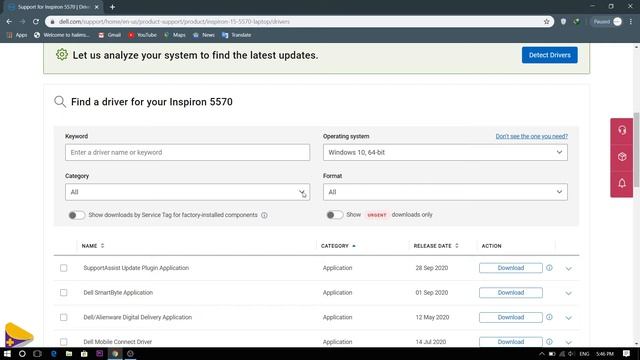The height and width of the screenshot is (360, 640).
Task: Open File Explorer from taskbar
Action: coord(69,354)
